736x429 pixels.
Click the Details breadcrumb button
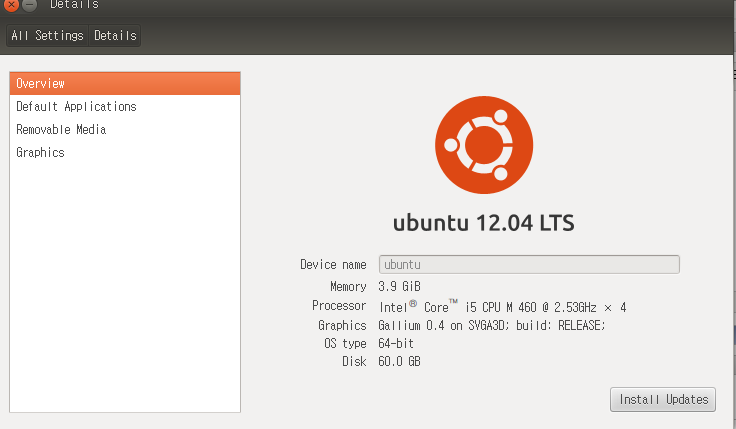click(115, 36)
